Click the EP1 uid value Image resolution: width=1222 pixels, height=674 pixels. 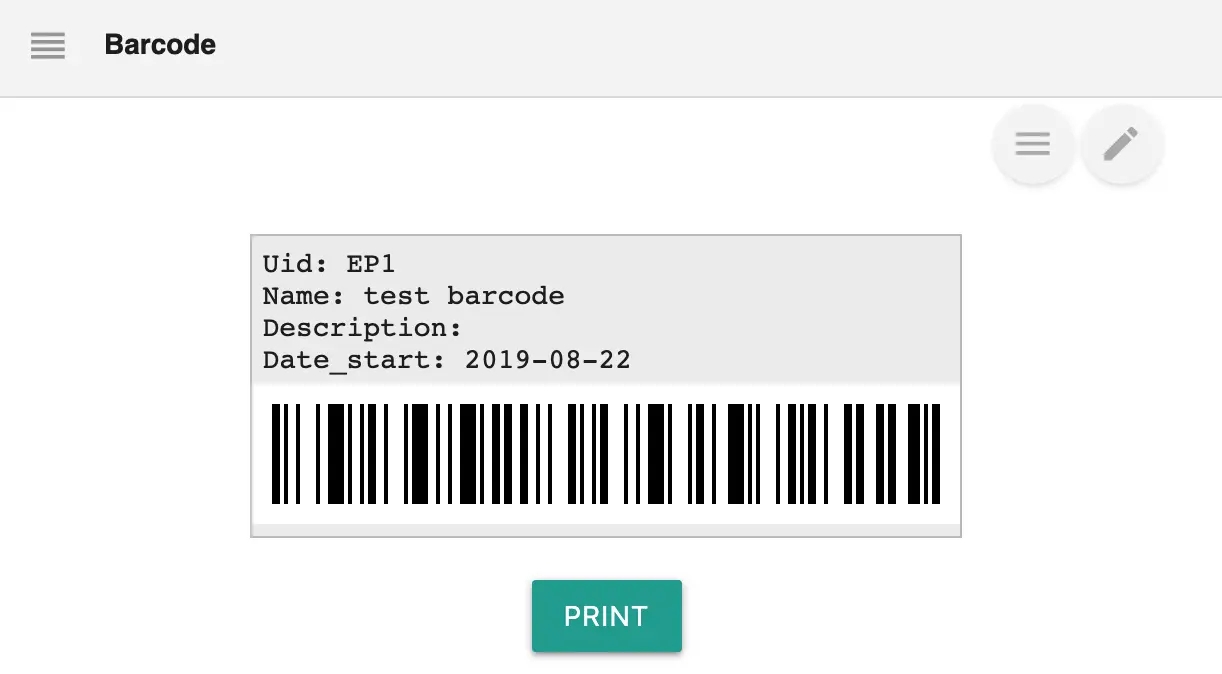(x=371, y=264)
